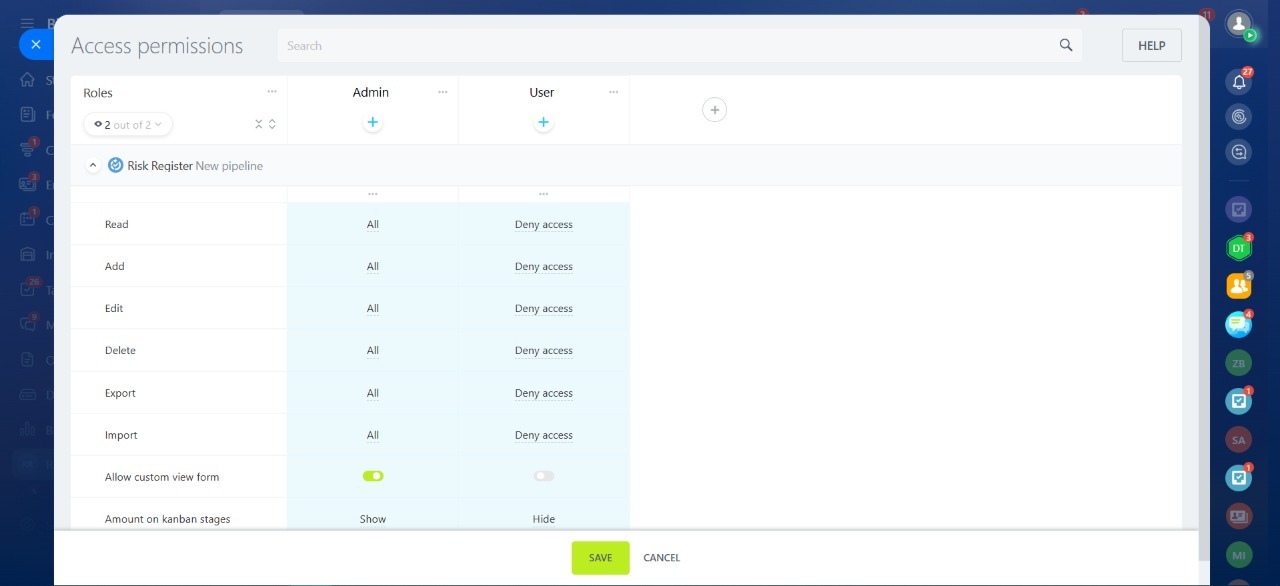Change Admin Edit permission
The width and height of the screenshot is (1280, 586).
[x=373, y=308]
